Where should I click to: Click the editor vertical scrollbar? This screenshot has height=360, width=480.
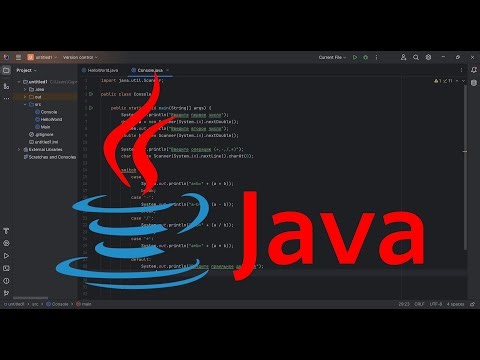point(465,167)
